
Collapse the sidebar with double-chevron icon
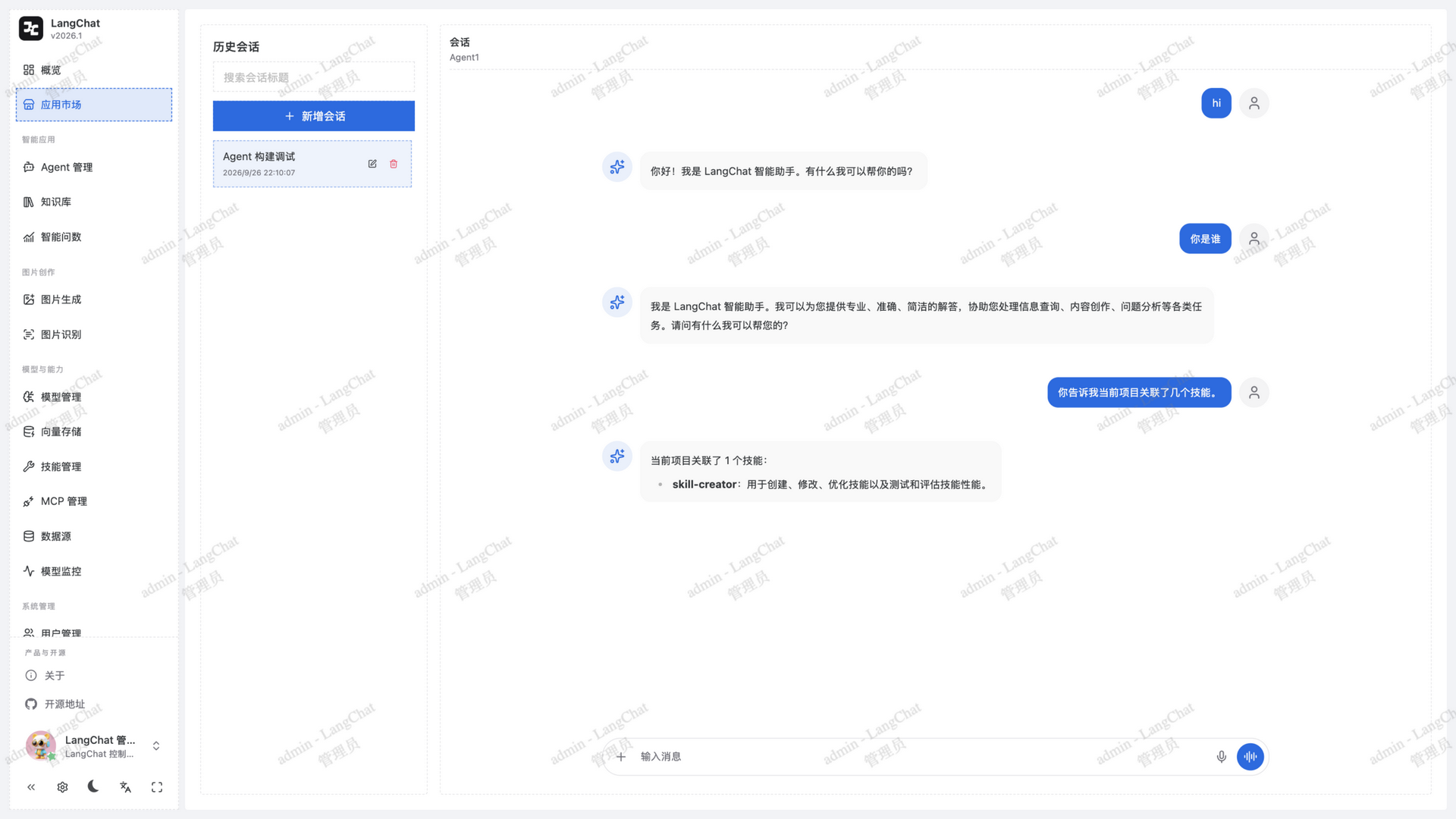31,787
